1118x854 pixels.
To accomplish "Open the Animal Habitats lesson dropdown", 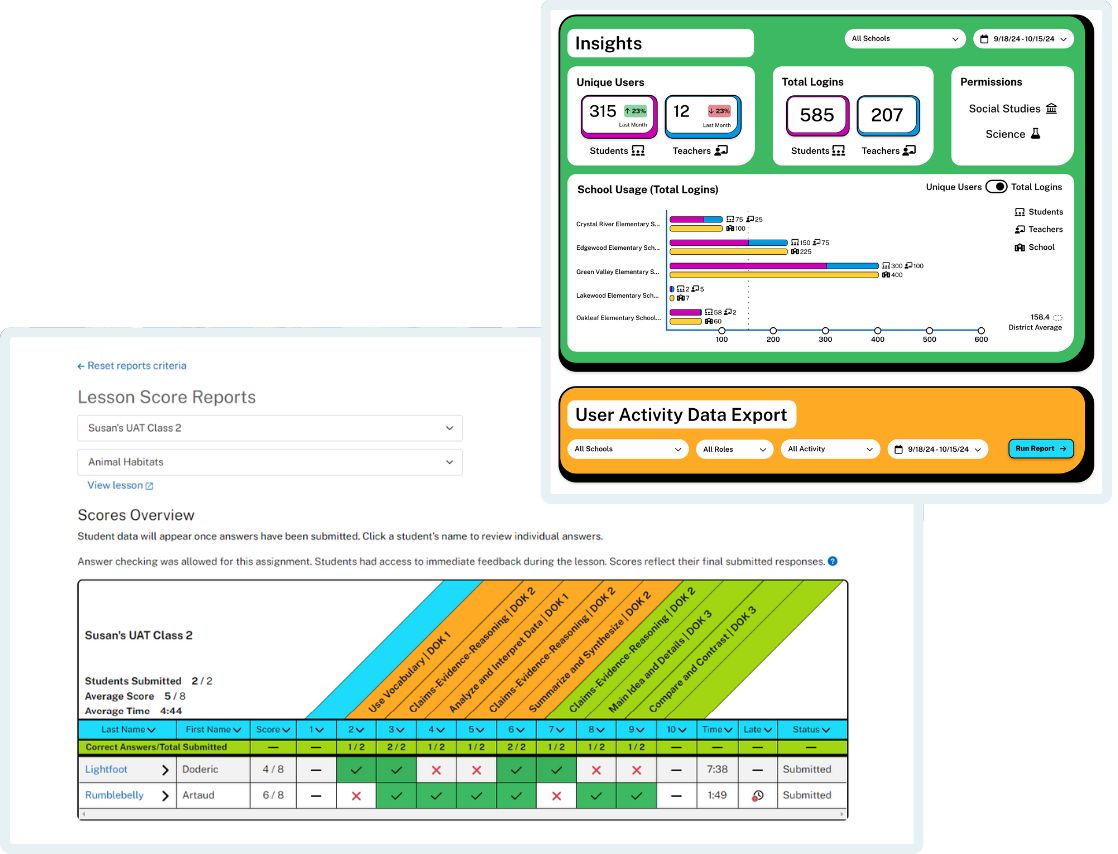I will click(x=270, y=462).
